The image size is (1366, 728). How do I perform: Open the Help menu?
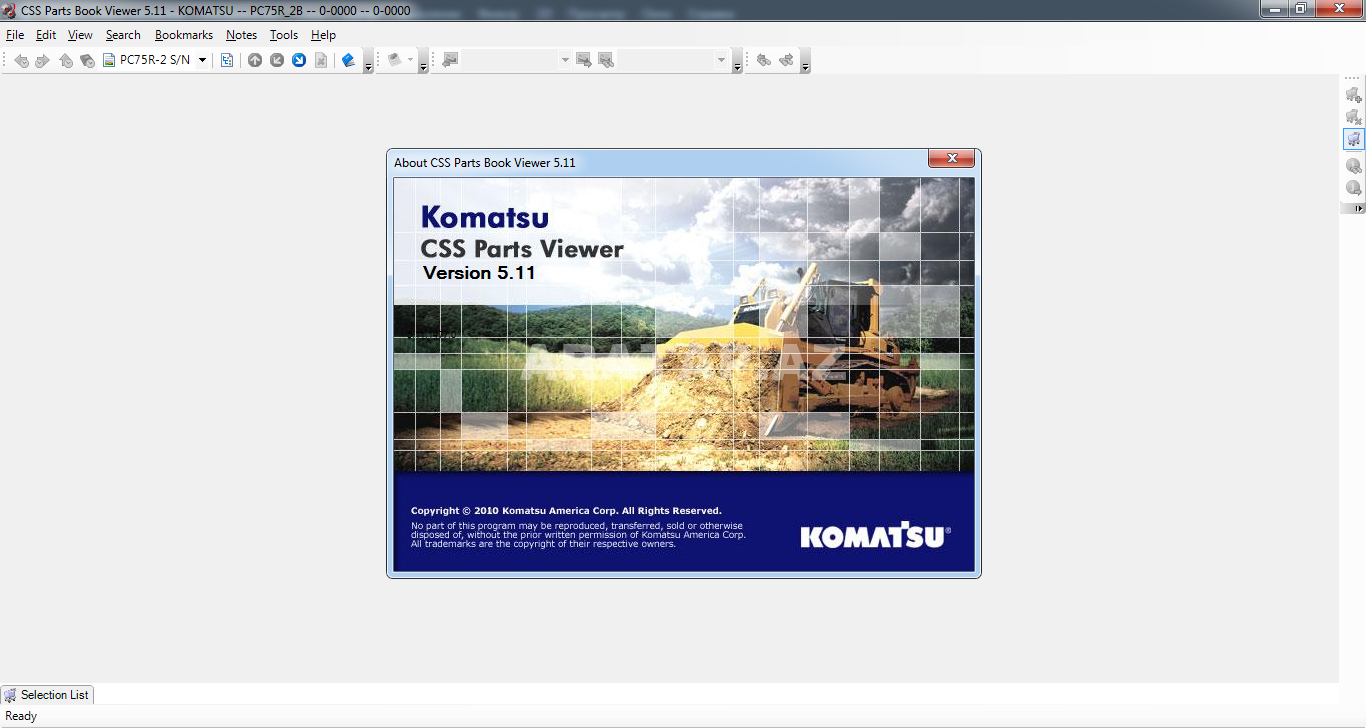[x=323, y=35]
